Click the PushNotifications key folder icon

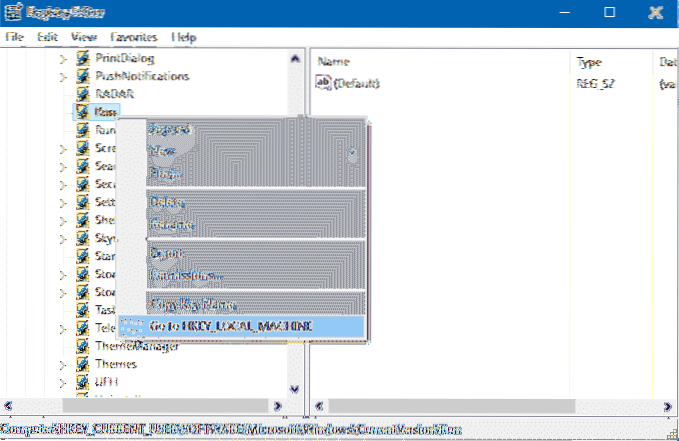click(x=83, y=76)
